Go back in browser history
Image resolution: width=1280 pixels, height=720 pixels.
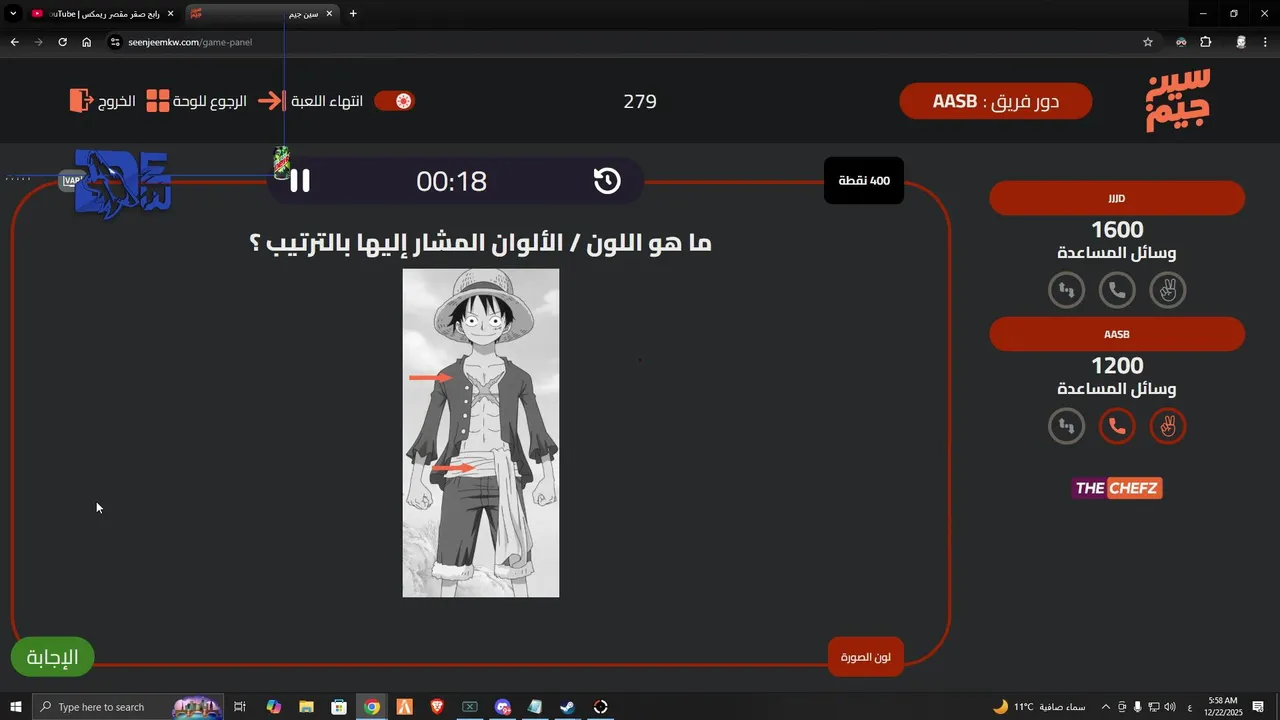click(x=14, y=42)
